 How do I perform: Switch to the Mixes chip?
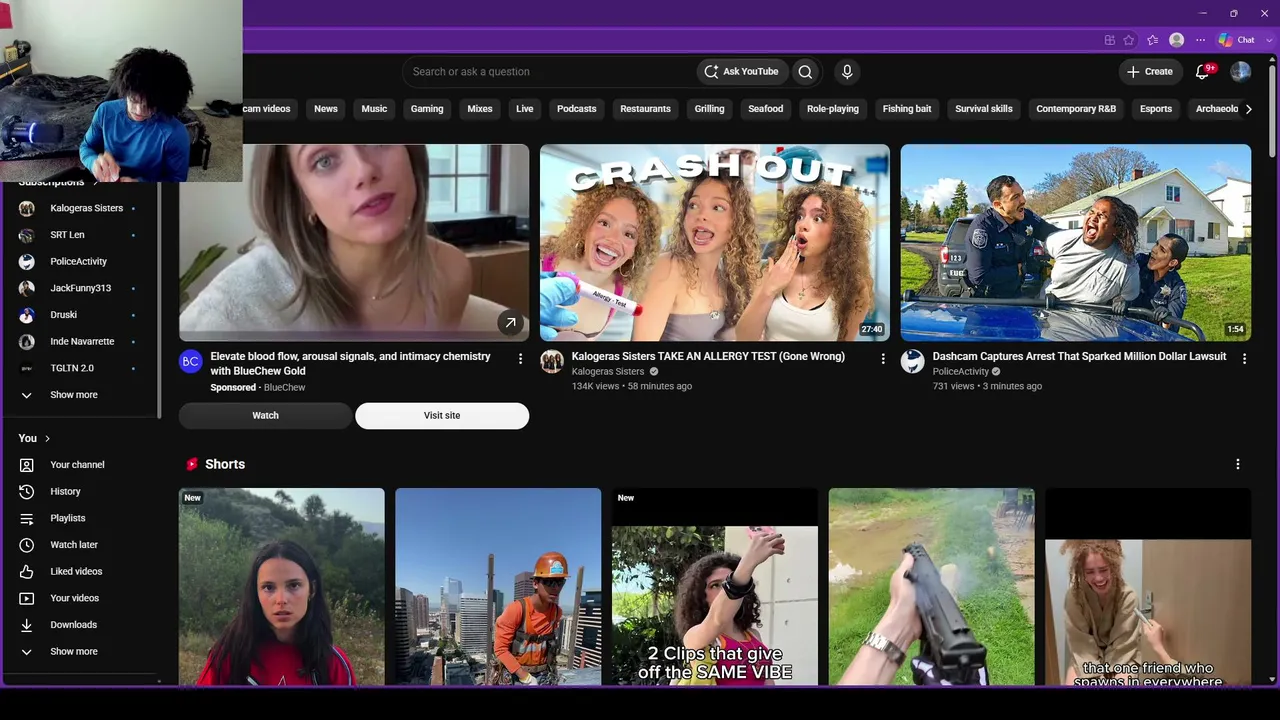[480, 109]
